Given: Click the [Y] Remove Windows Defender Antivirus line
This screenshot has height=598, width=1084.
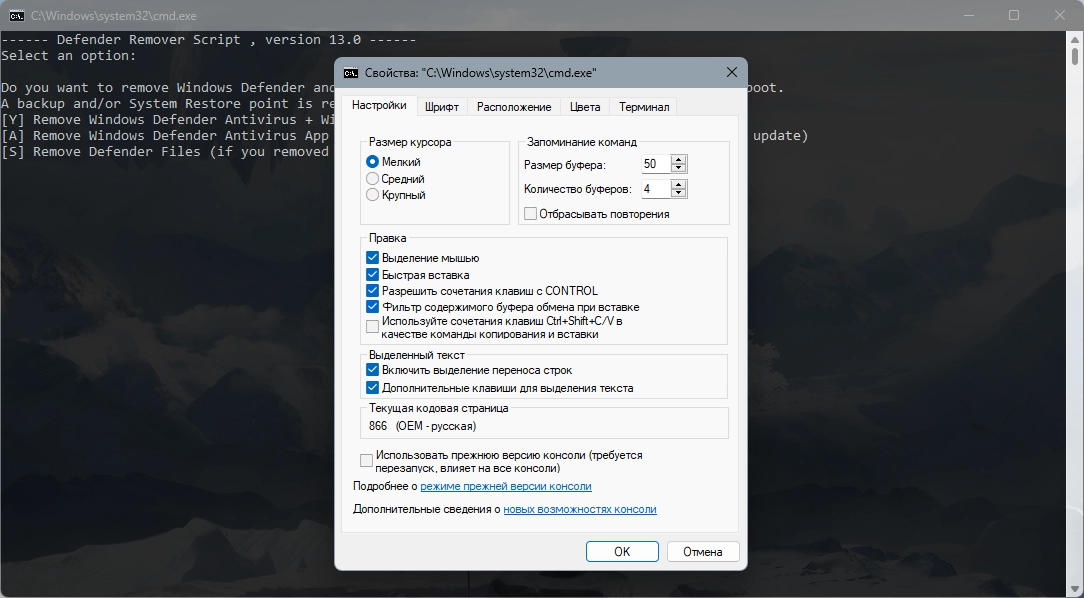Looking at the screenshot, I should 168,120.
